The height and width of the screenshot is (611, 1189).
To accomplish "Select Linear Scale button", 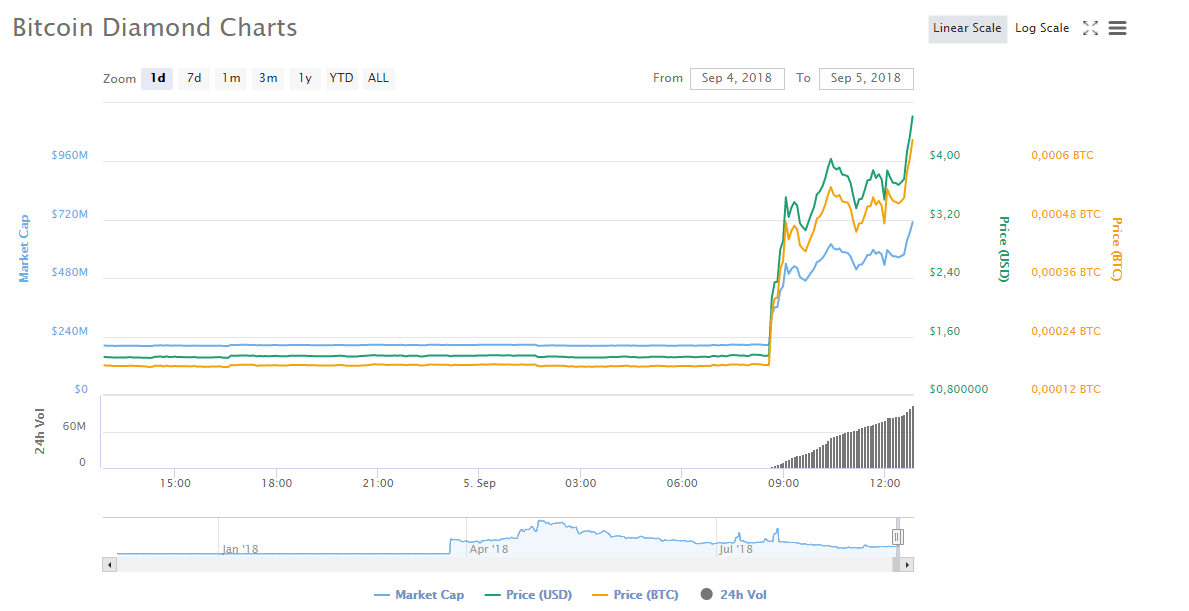I will click(967, 28).
